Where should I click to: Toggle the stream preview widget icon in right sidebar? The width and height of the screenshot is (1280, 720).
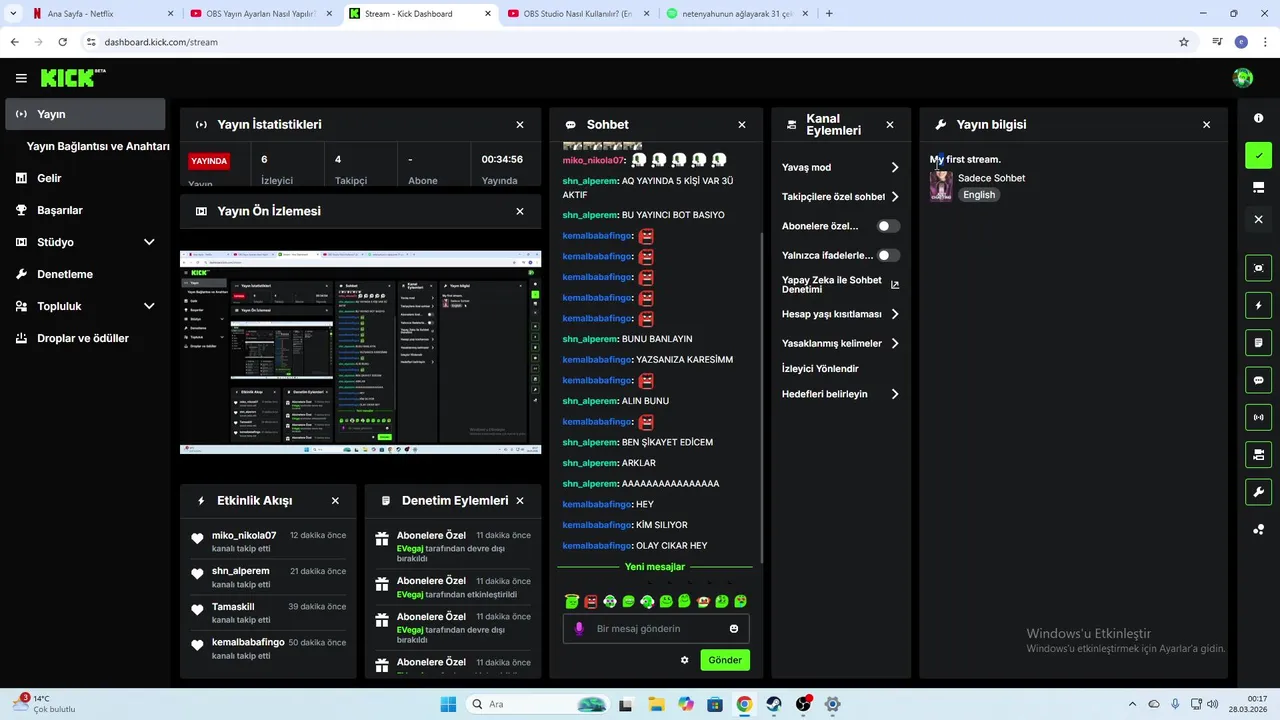[x=1258, y=268]
